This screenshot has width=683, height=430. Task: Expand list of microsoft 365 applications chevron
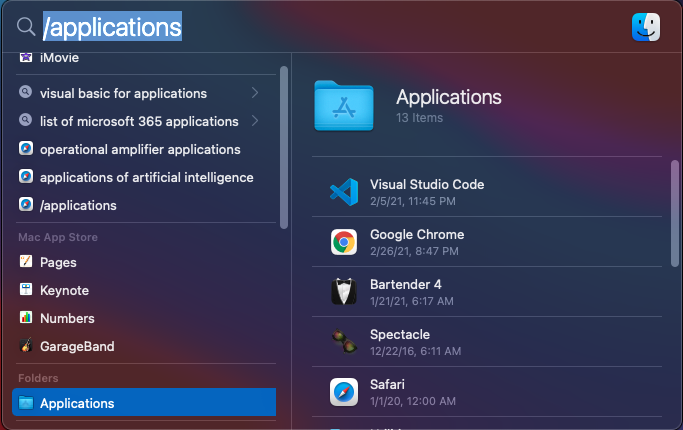tap(255, 120)
